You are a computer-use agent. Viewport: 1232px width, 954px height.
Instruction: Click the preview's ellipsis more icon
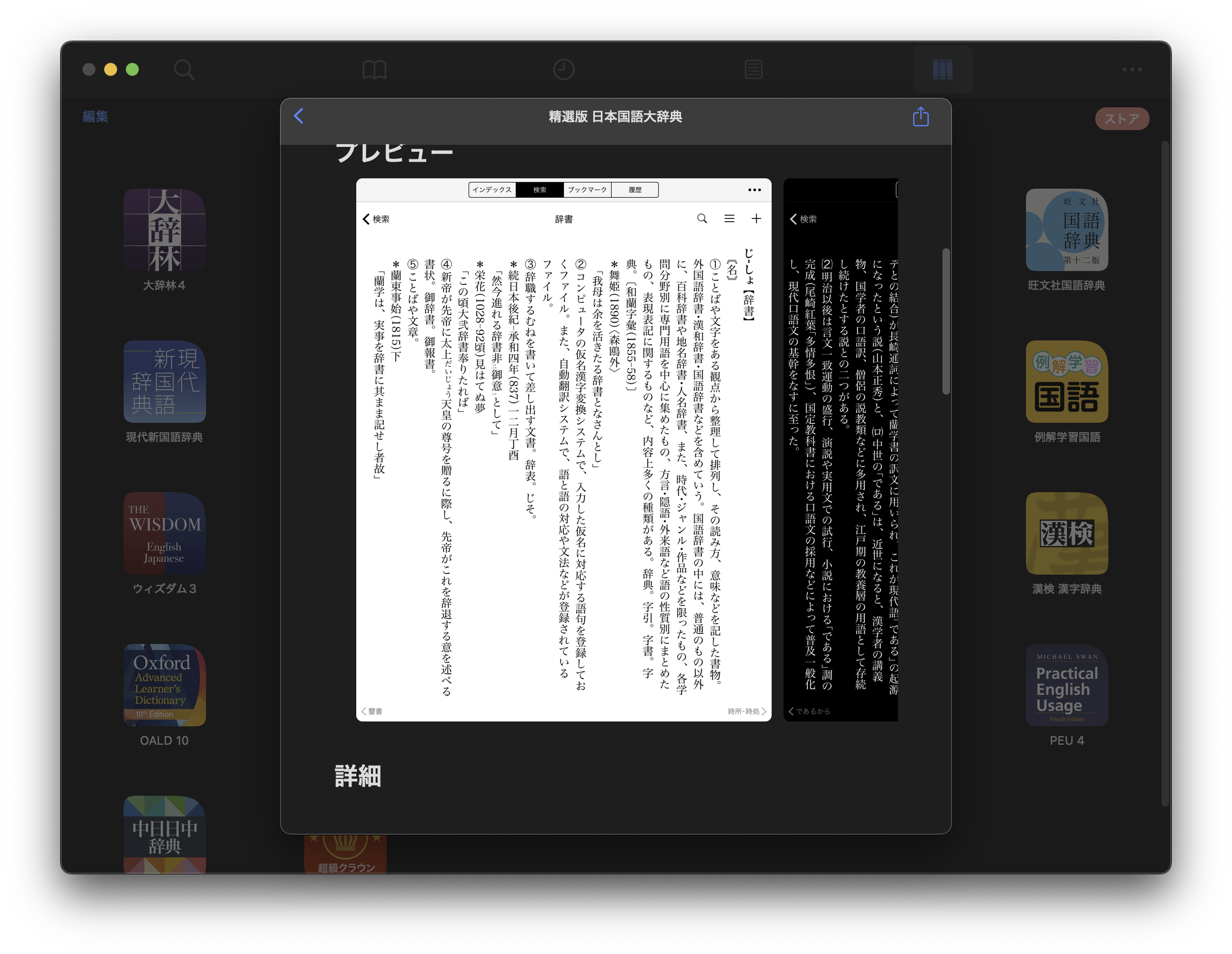(x=754, y=190)
